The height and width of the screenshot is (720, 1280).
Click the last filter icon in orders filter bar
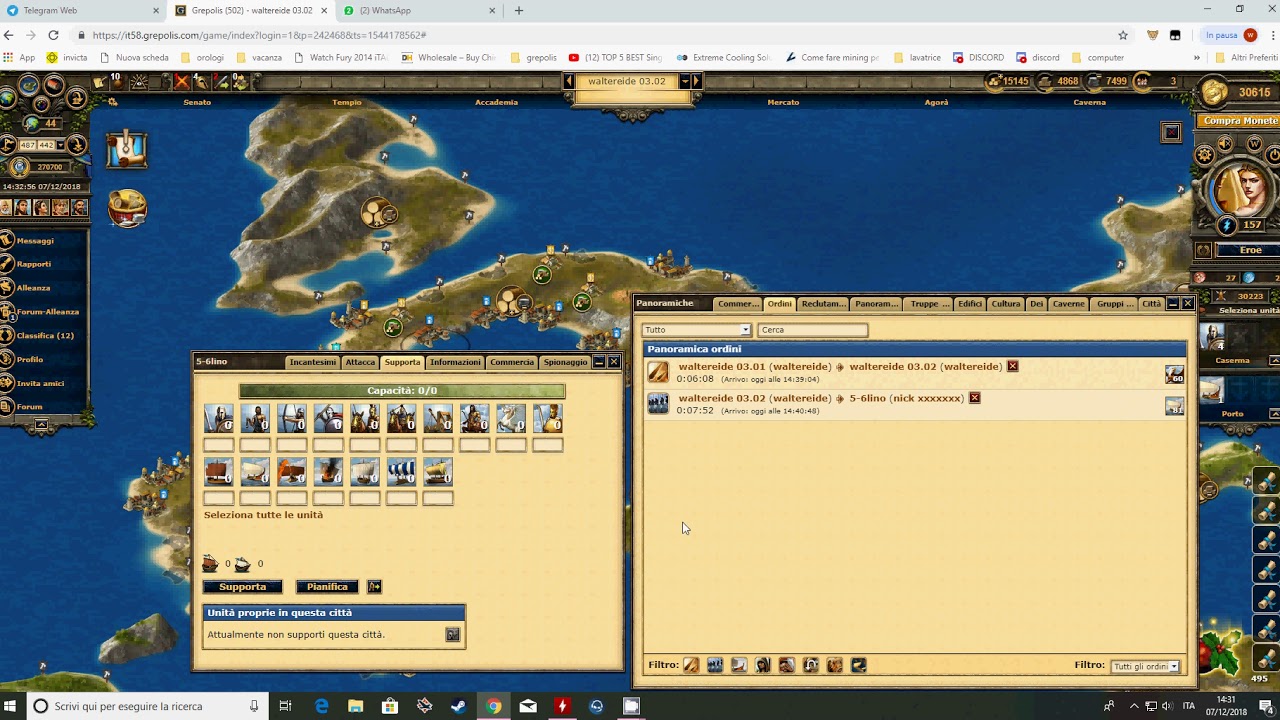859,665
